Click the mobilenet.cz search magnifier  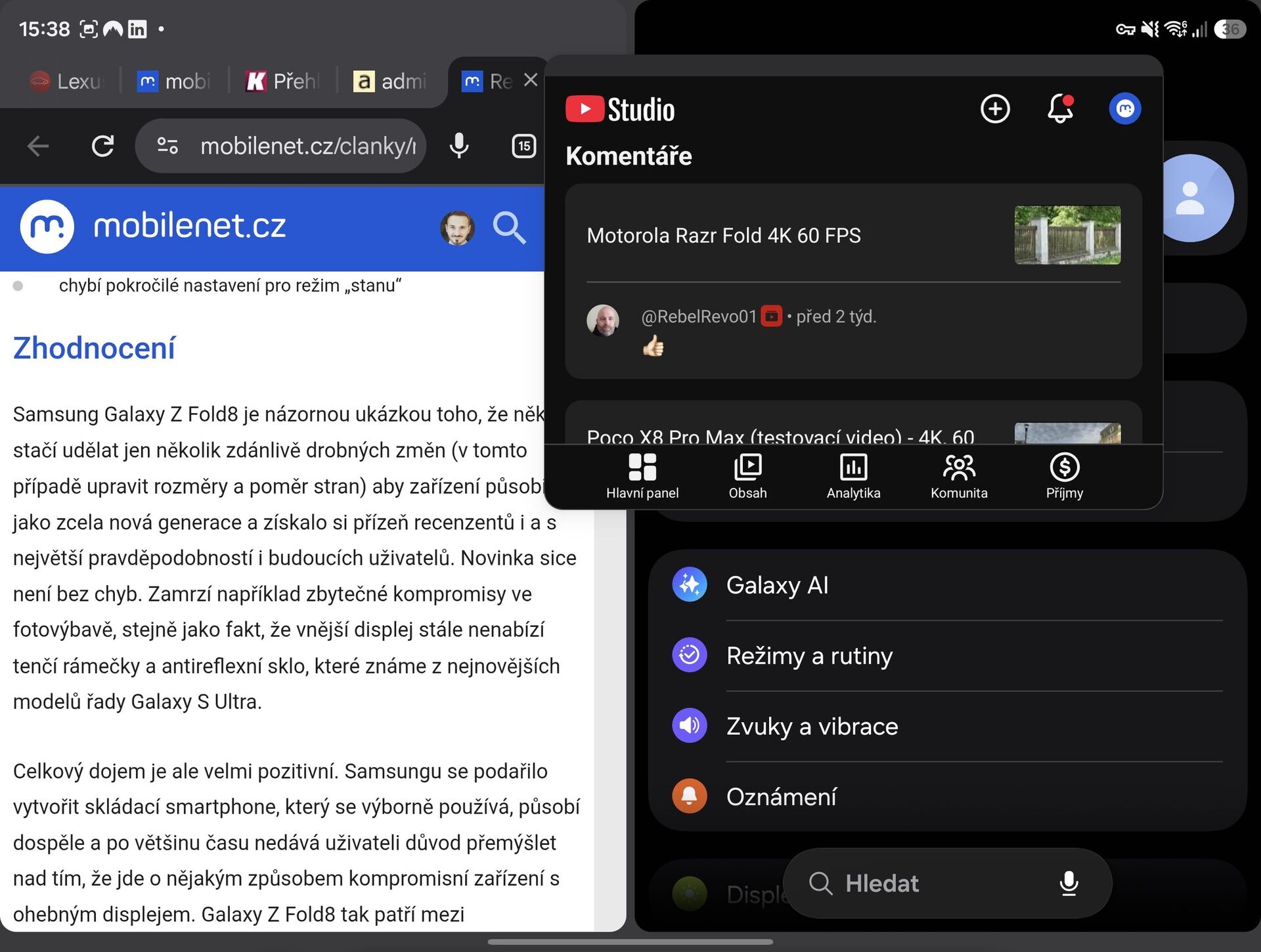[509, 228]
